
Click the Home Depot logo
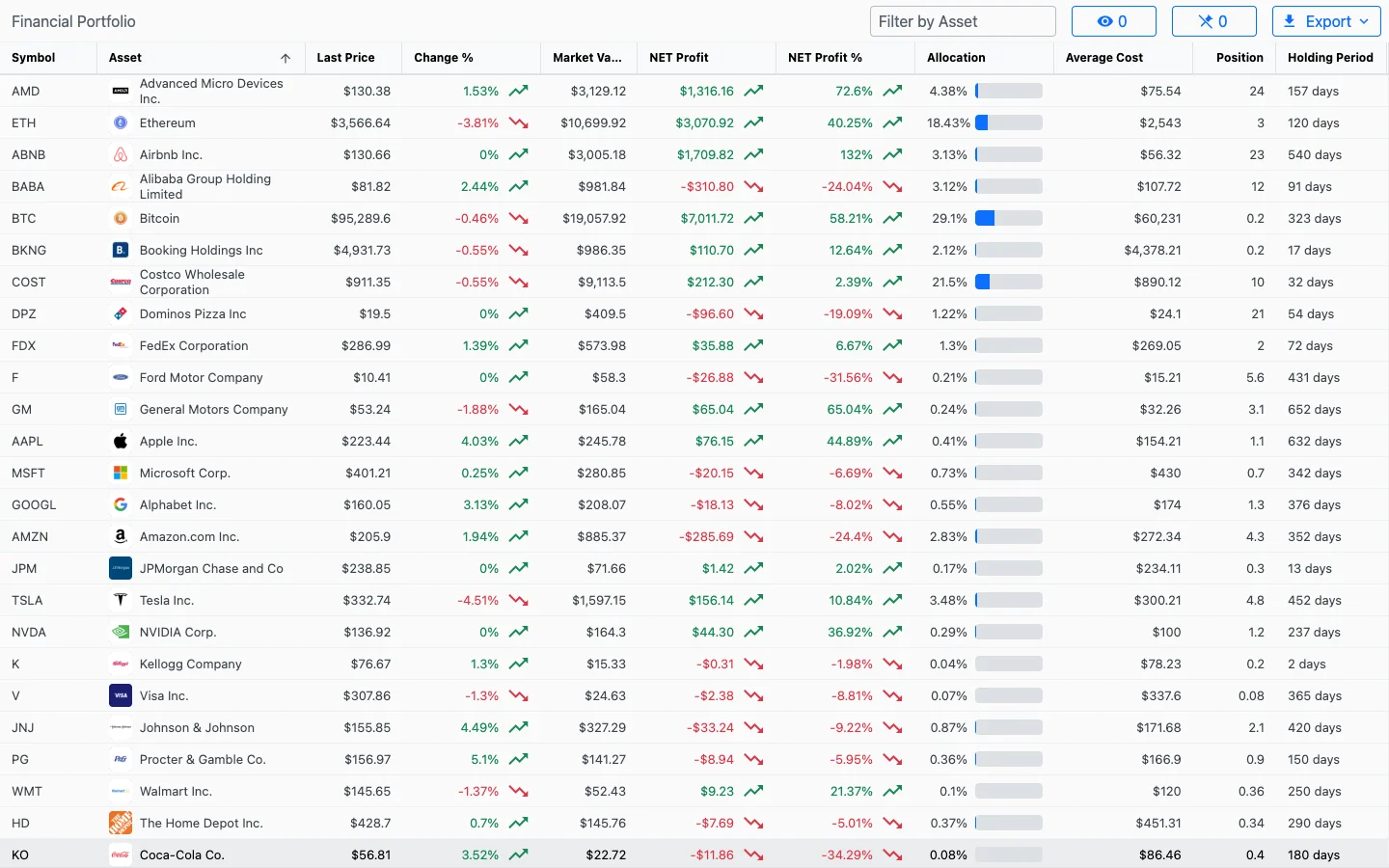click(x=121, y=823)
